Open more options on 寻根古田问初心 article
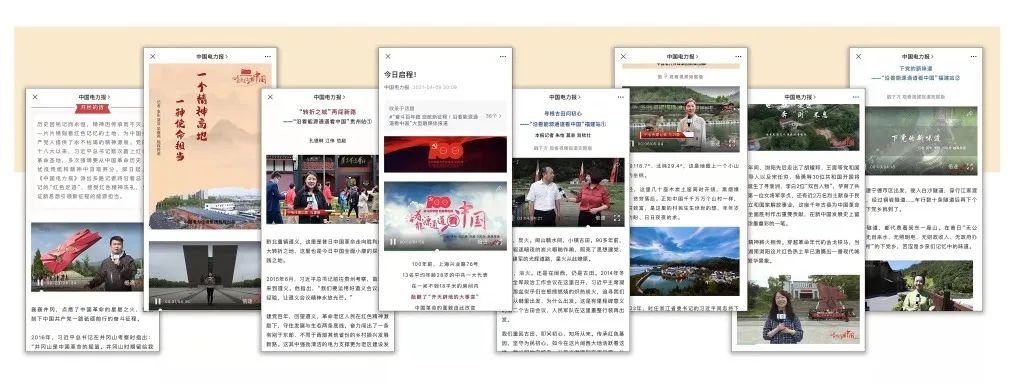The image size is (1024, 384). pyautogui.click(x=620, y=97)
